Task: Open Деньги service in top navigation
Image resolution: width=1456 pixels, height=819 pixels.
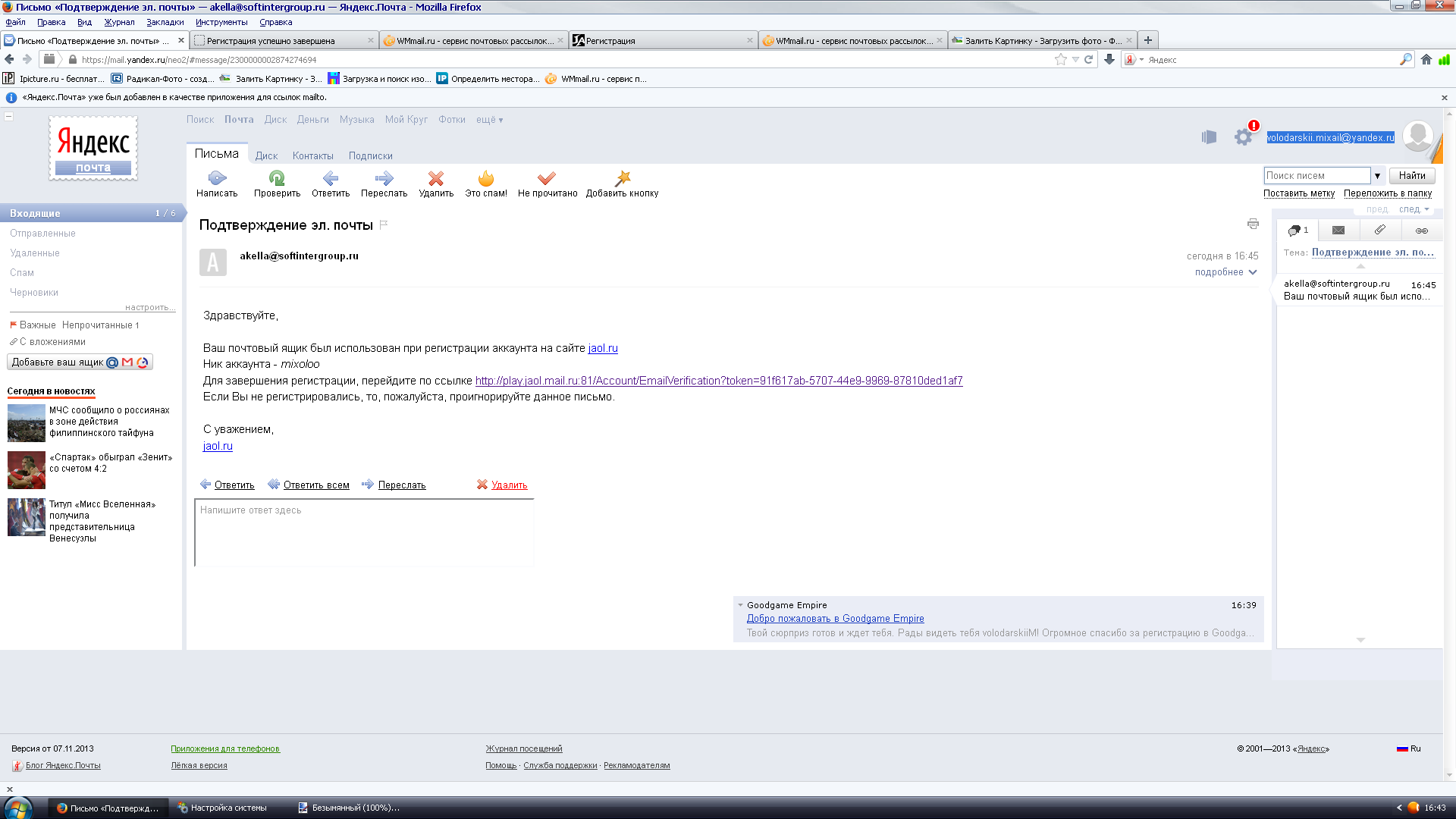Action: (312, 120)
